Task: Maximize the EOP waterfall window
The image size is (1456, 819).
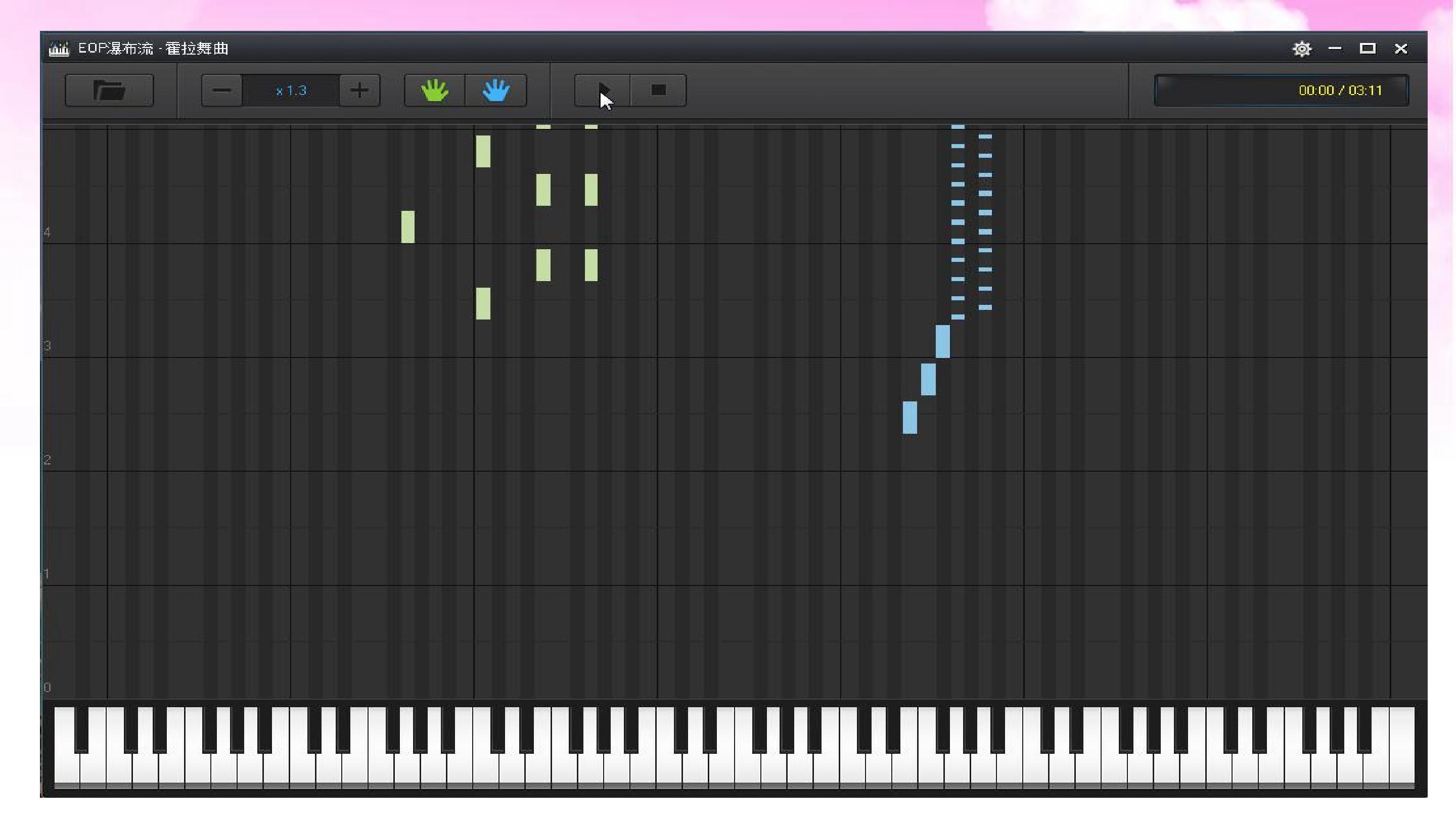Action: [x=1367, y=49]
